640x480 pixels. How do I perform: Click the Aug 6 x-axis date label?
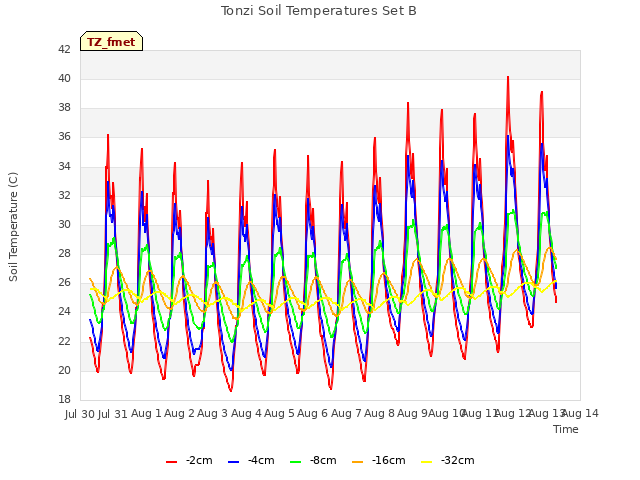[x=313, y=414]
